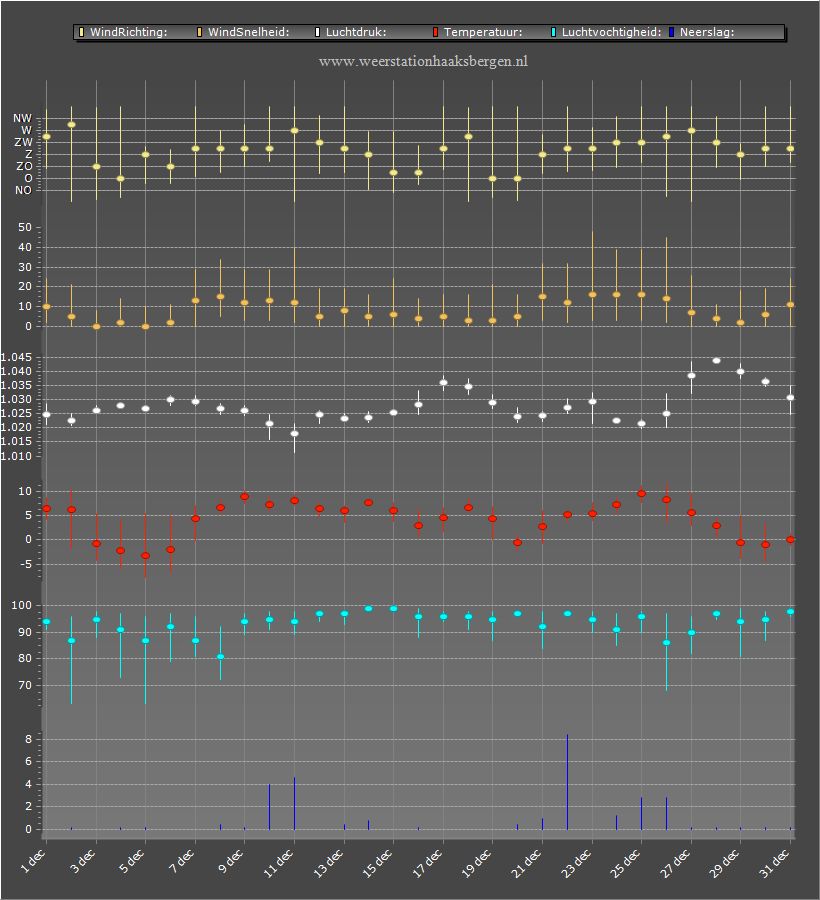Select the Temperatuur legend label
The height and width of the screenshot is (900, 820).
click(x=483, y=32)
